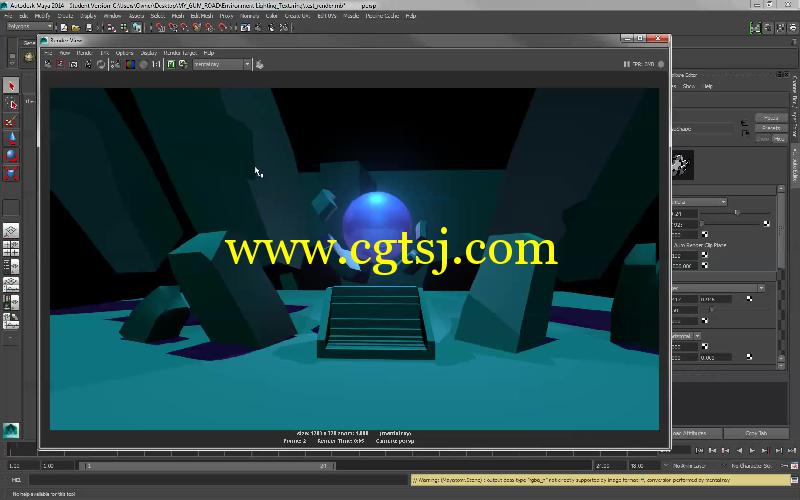Click the Maya home icon at the bottom of the toolbox
The width and height of the screenshot is (800, 500).
click(11, 430)
